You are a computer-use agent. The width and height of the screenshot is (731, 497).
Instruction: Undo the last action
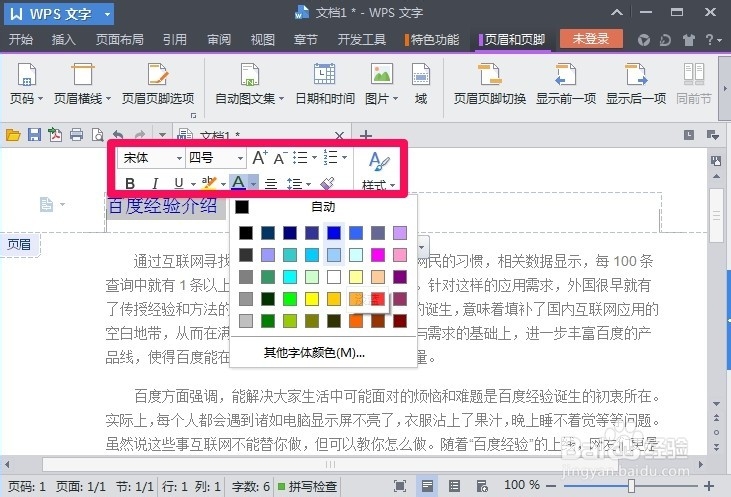coord(118,135)
